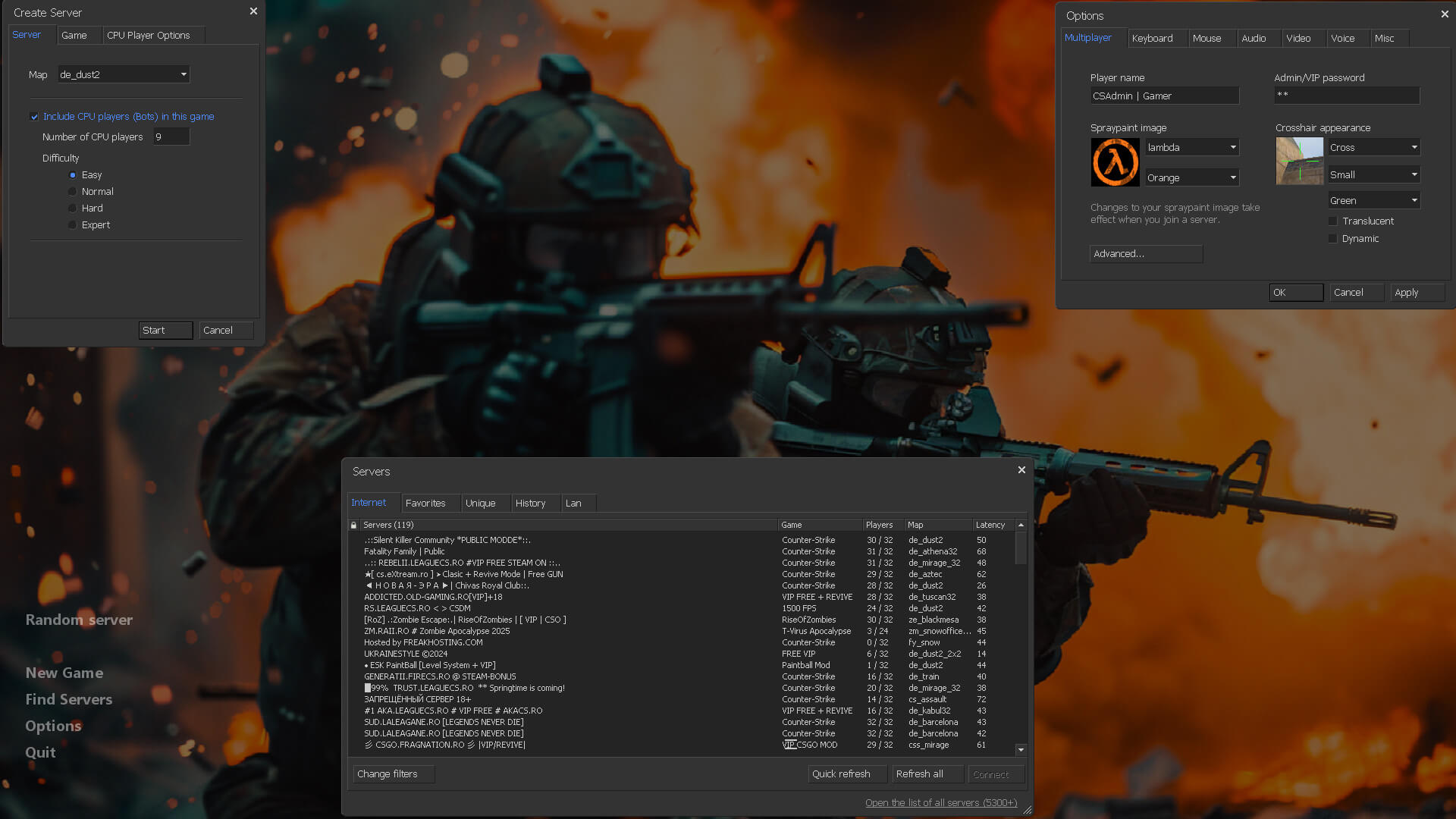Click Apply in the Options window
Image resolution: width=1456 pixels, height=819 pixels.
pyautogui.click(x=1417, y=293)
